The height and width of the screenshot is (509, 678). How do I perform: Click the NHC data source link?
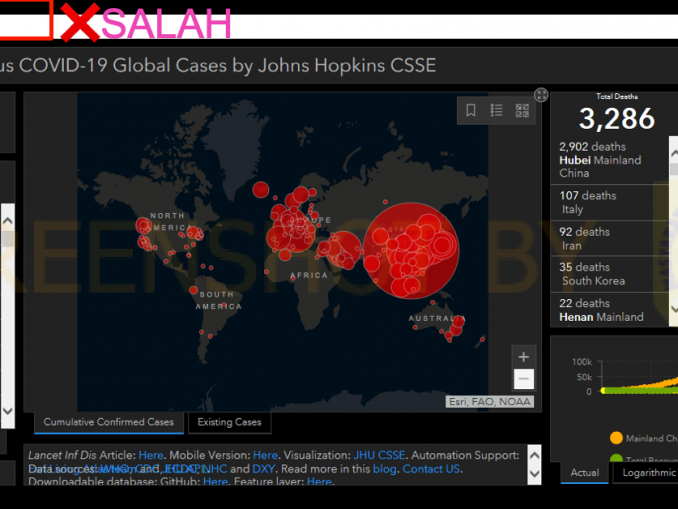[214, 469]
